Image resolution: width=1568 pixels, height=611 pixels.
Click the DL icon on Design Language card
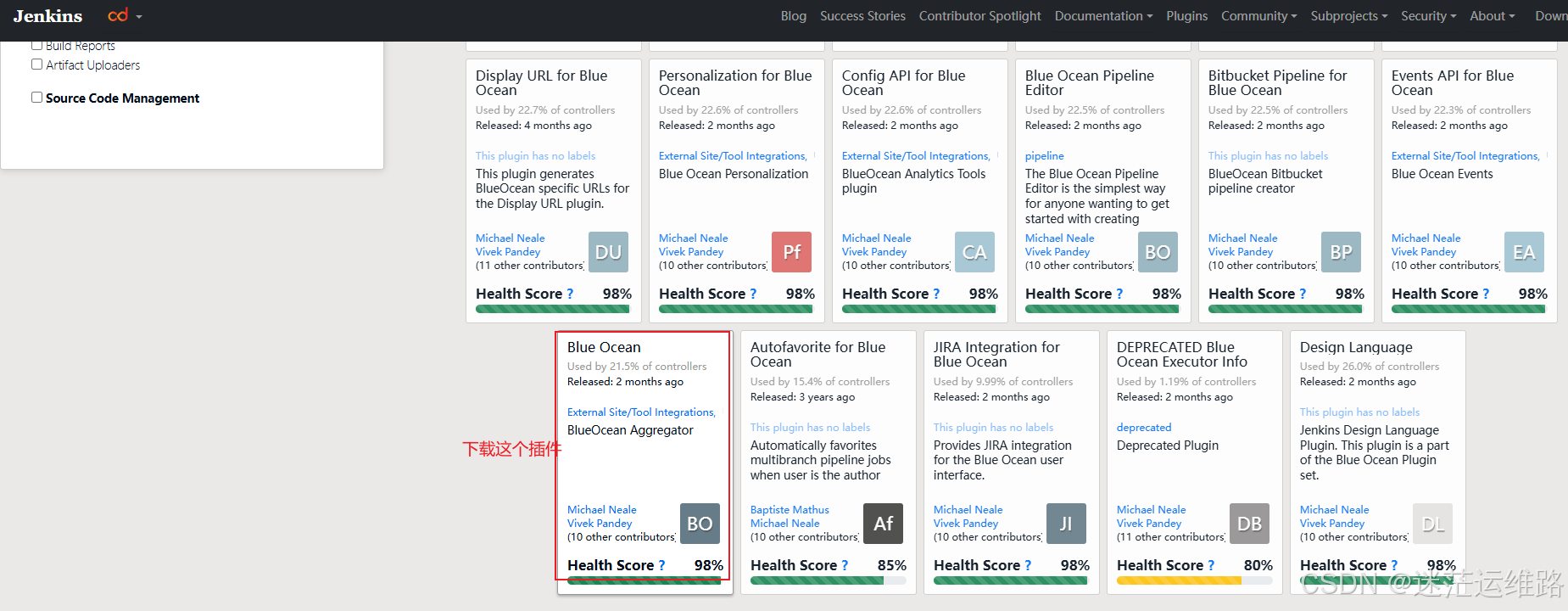tap(1432, 524)
